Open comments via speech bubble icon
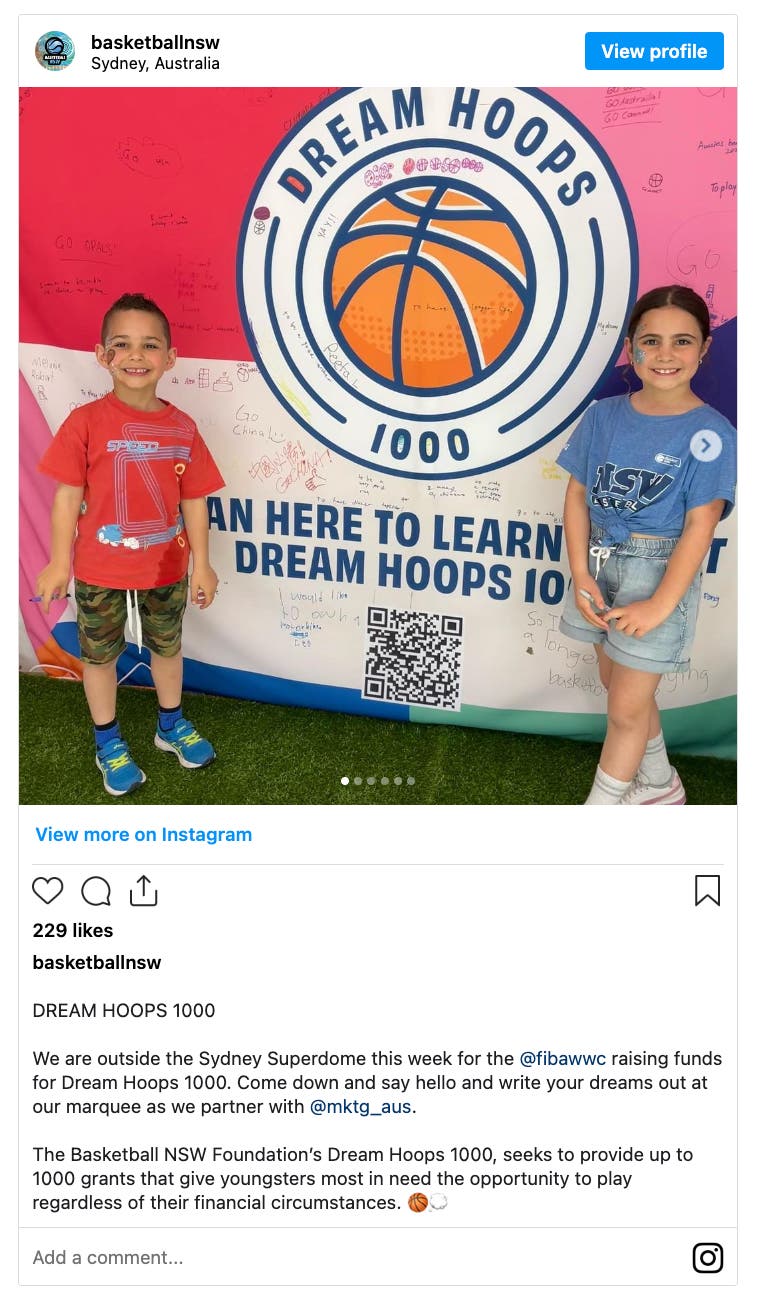Image resolution: width=762 pixels, height=1294 pixels. pos(96,890)
